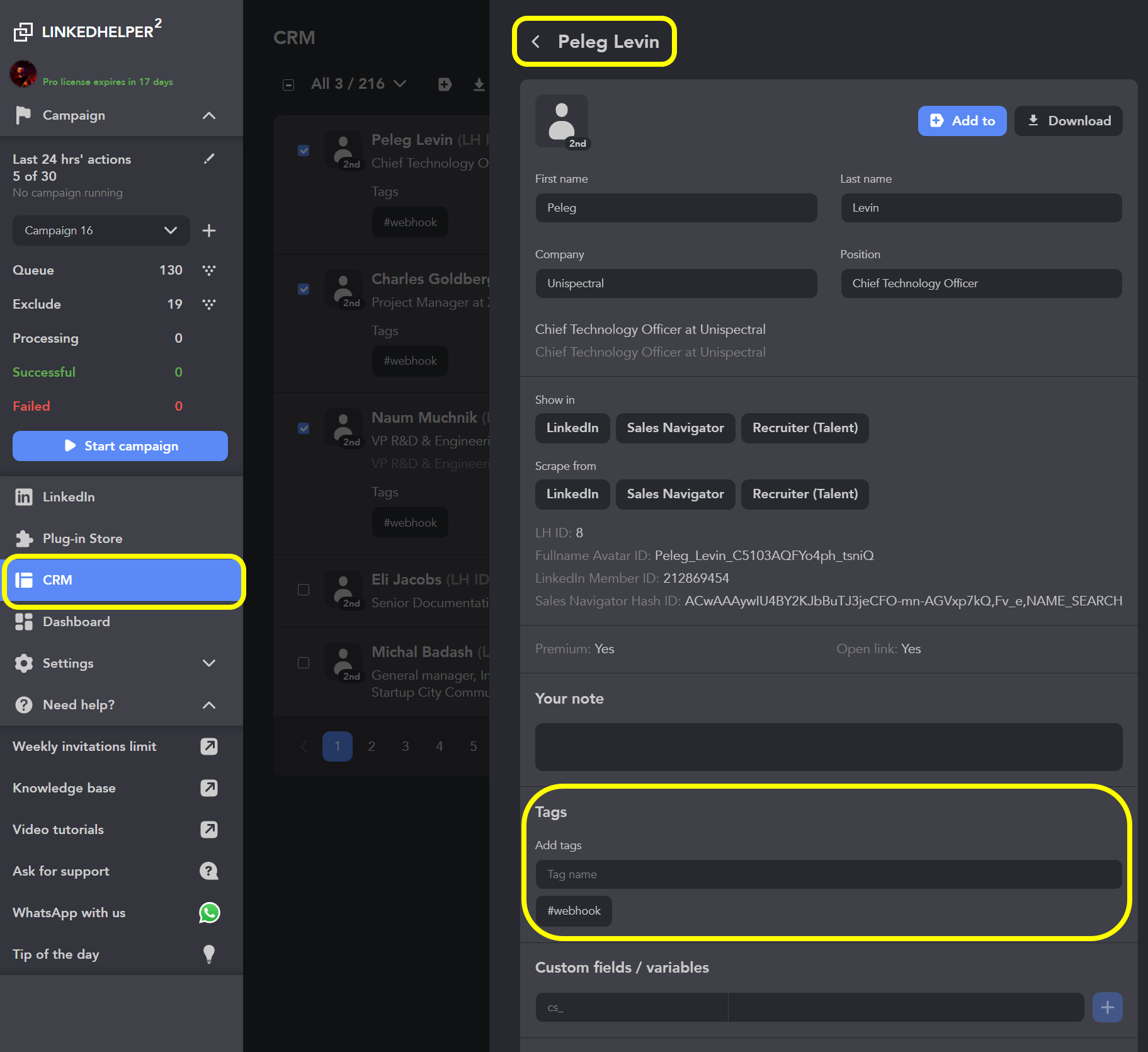This screenshot has width=1148, height=1052.
Task: Scrape profile from Sales Navigator
Action: pos(675,495)
